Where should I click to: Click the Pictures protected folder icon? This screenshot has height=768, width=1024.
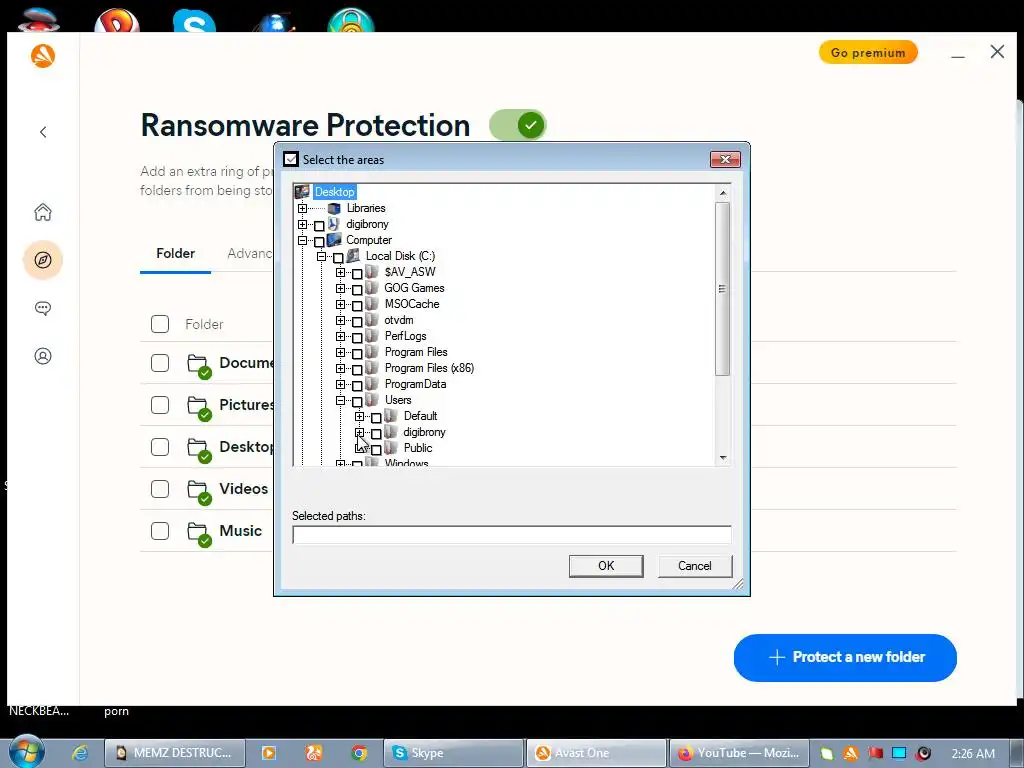coord(199,407)
